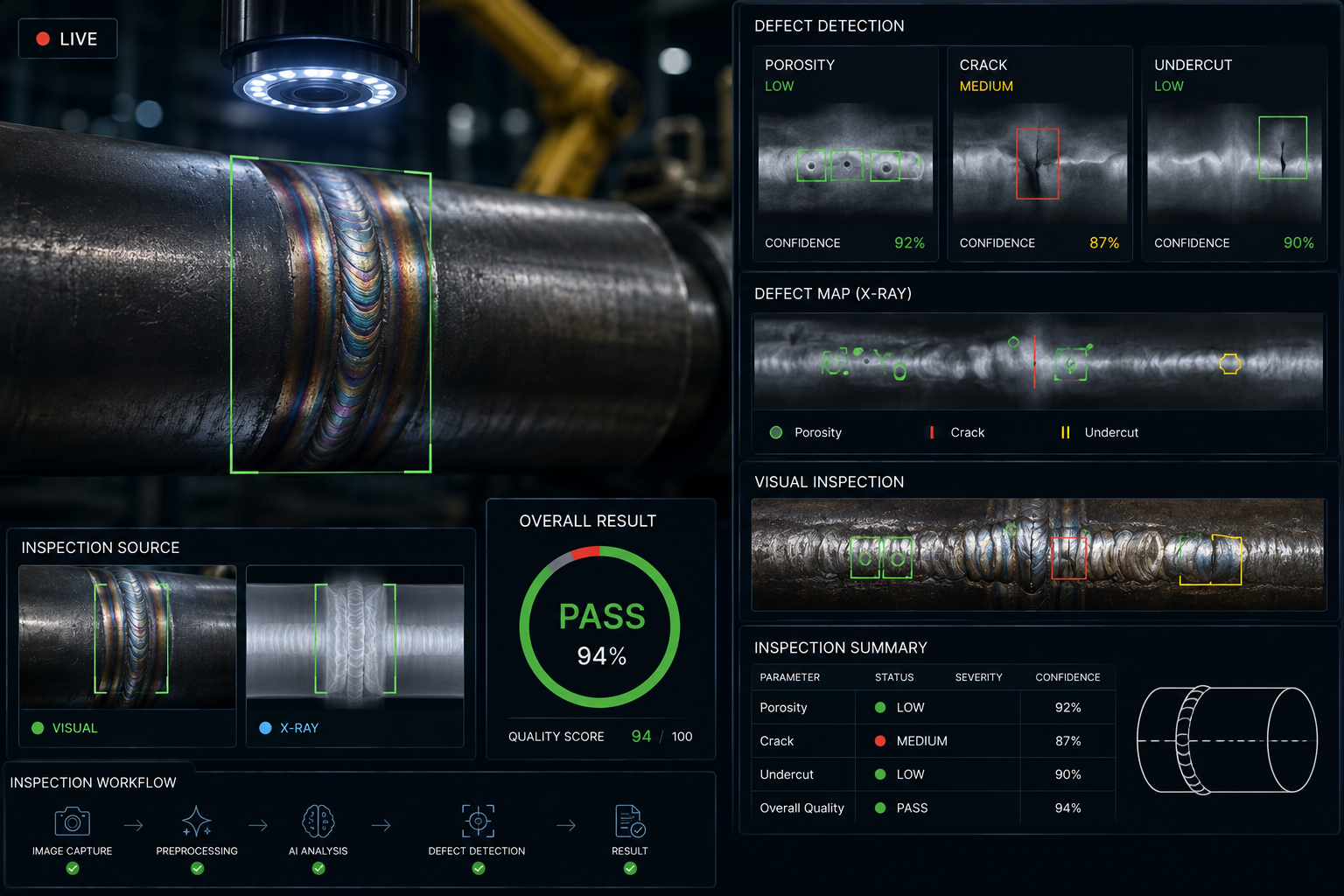Click the red crack line on X-ray defect map

point(1034,361)
